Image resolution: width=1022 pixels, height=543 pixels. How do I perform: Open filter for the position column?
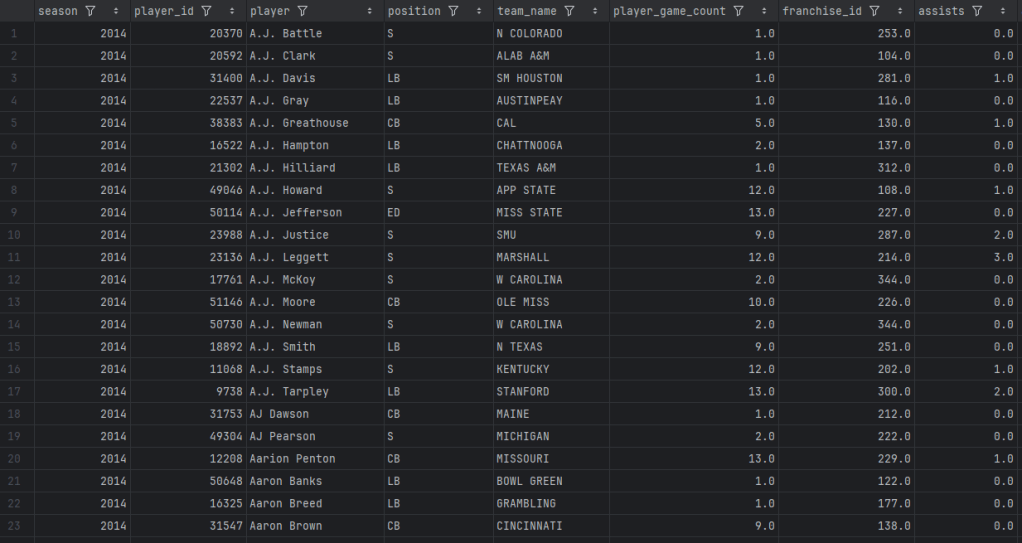(453, 11)
